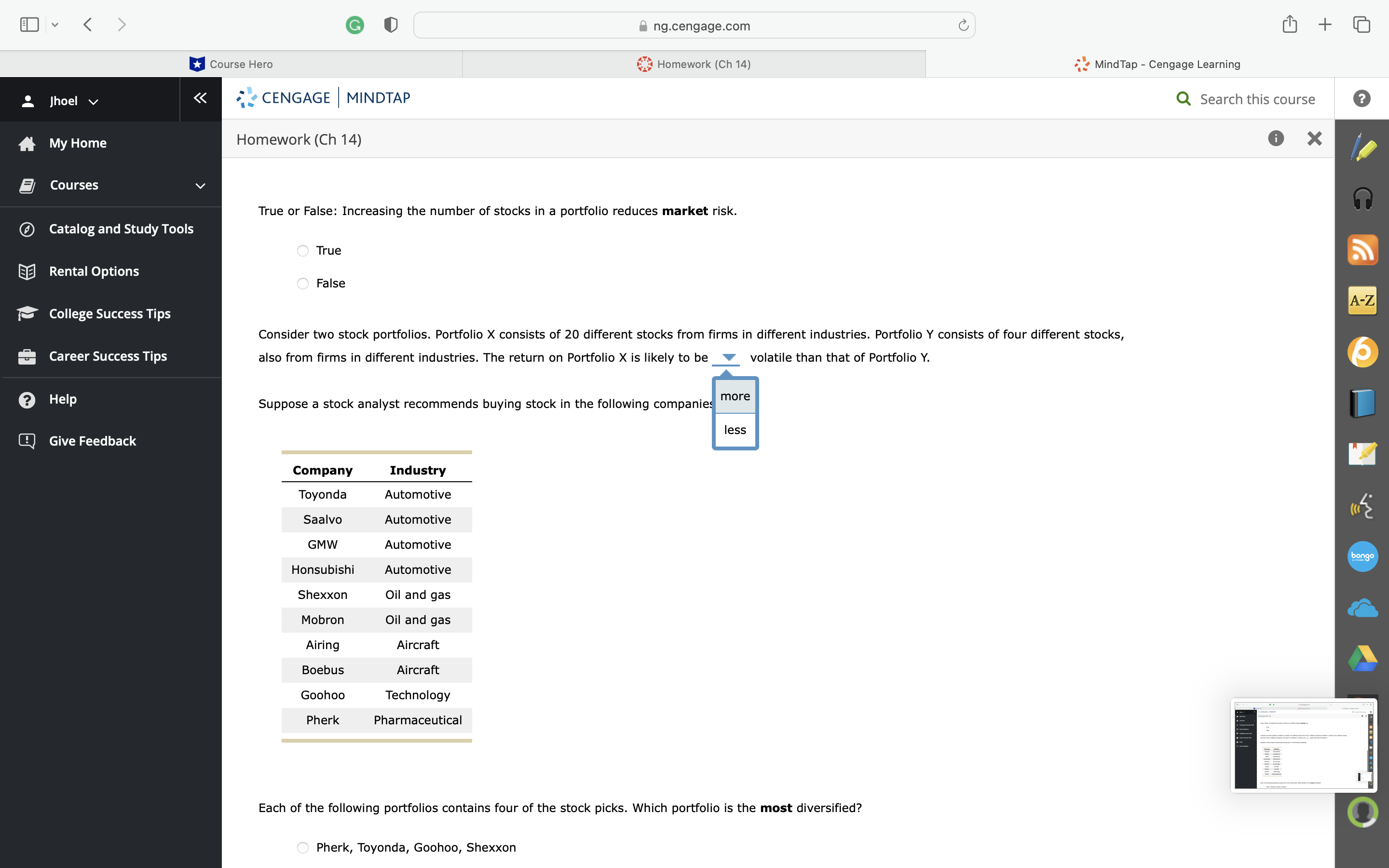Open the ReadSpeaker headphones tool
Viewport: 1389px width, 868px height.
pyautogui.click(x=1363, y=198)
